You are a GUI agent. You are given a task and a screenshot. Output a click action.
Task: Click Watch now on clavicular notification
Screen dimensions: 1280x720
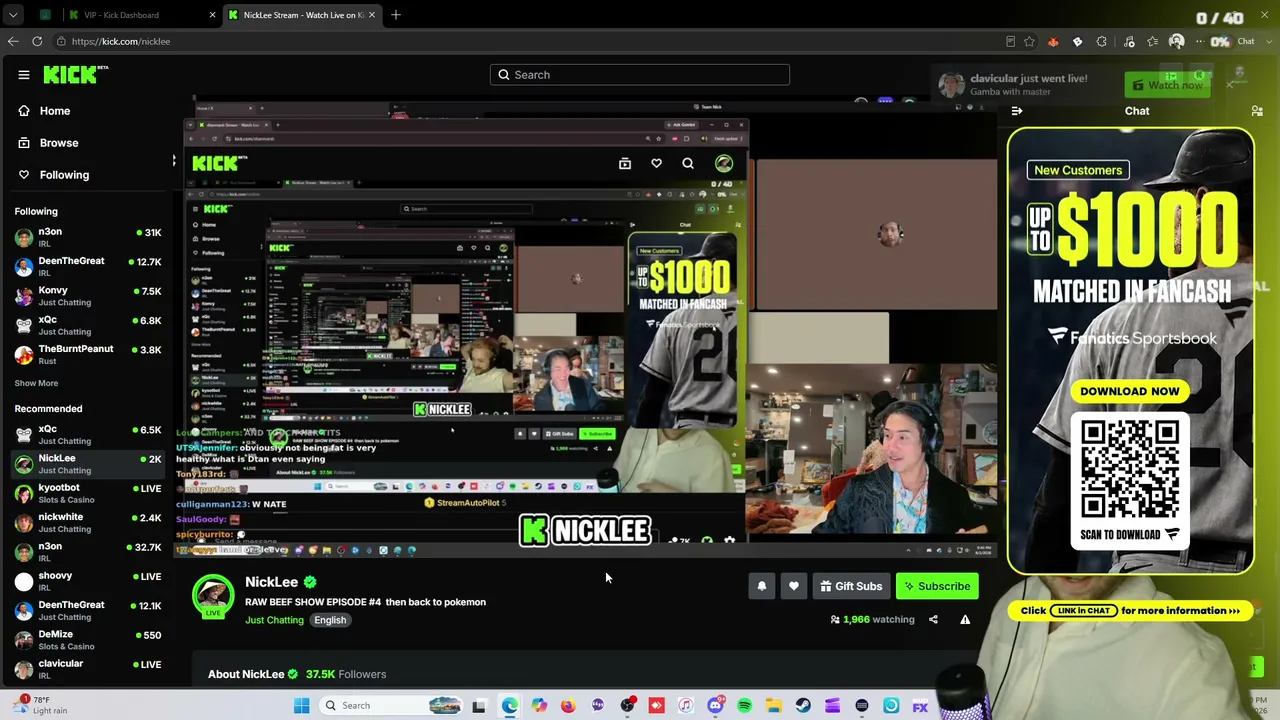point(1166,85)
